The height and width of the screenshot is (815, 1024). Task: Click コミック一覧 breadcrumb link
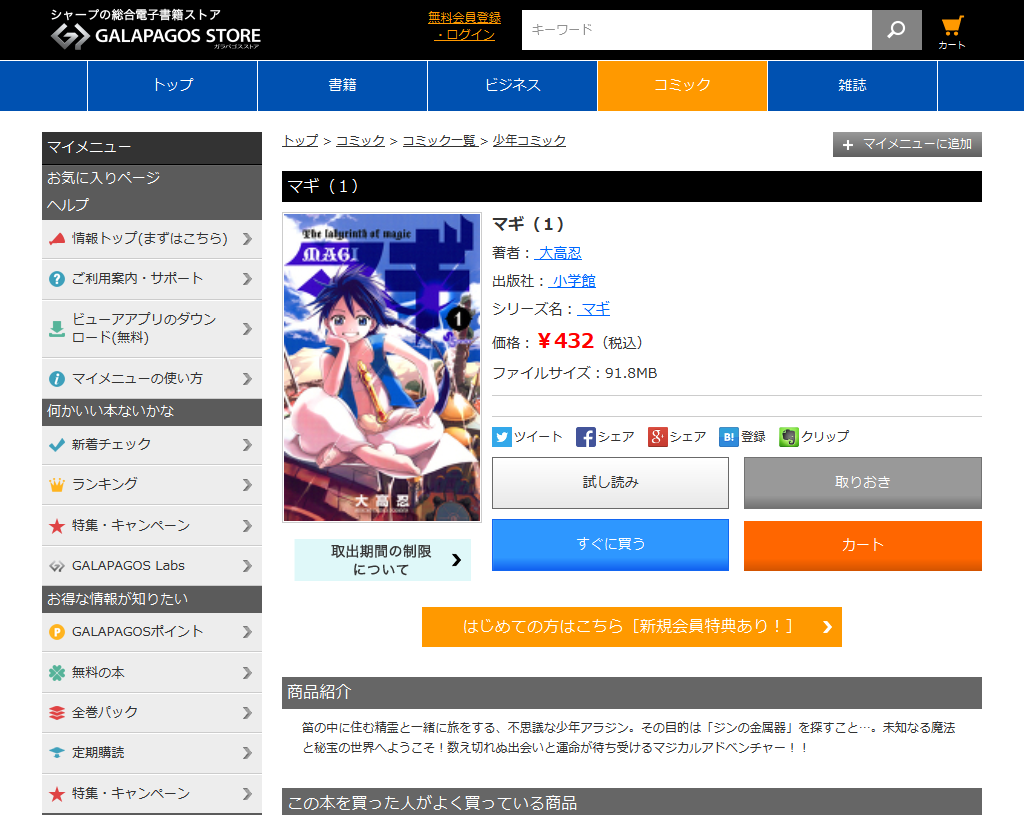440,140
